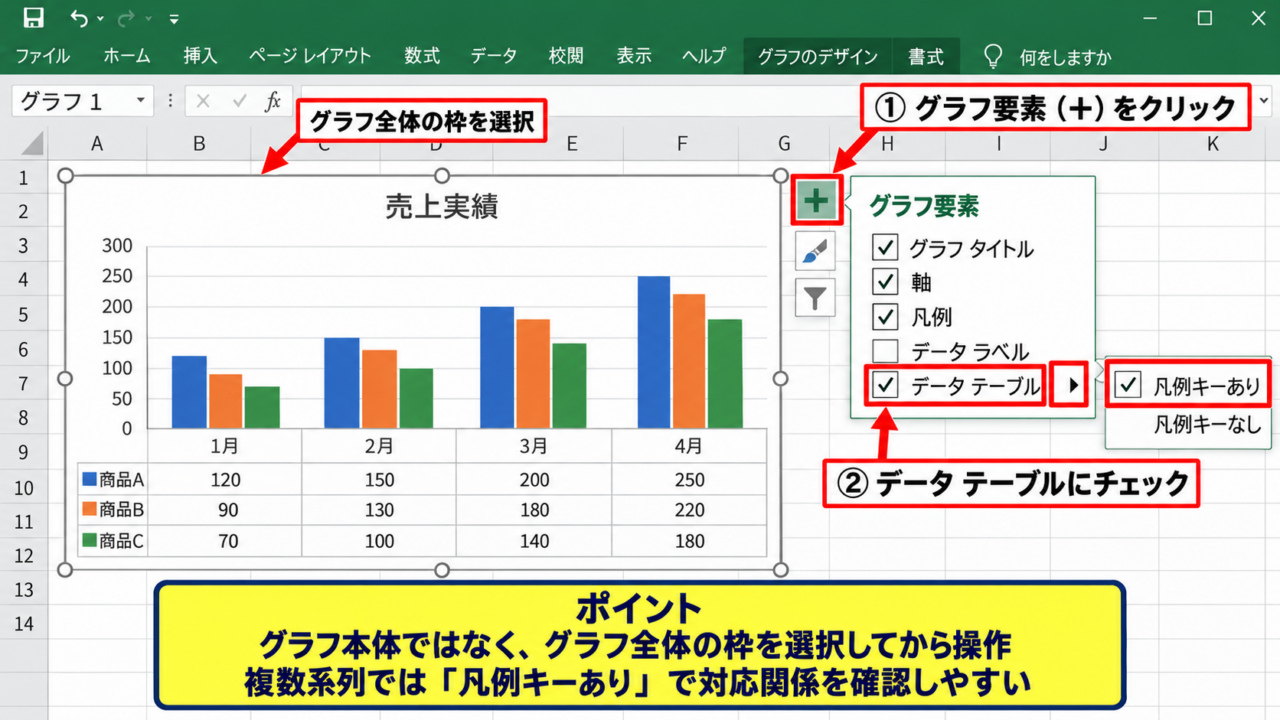Select column header K
1280x720 pixels.
(x=1212, y=144)
